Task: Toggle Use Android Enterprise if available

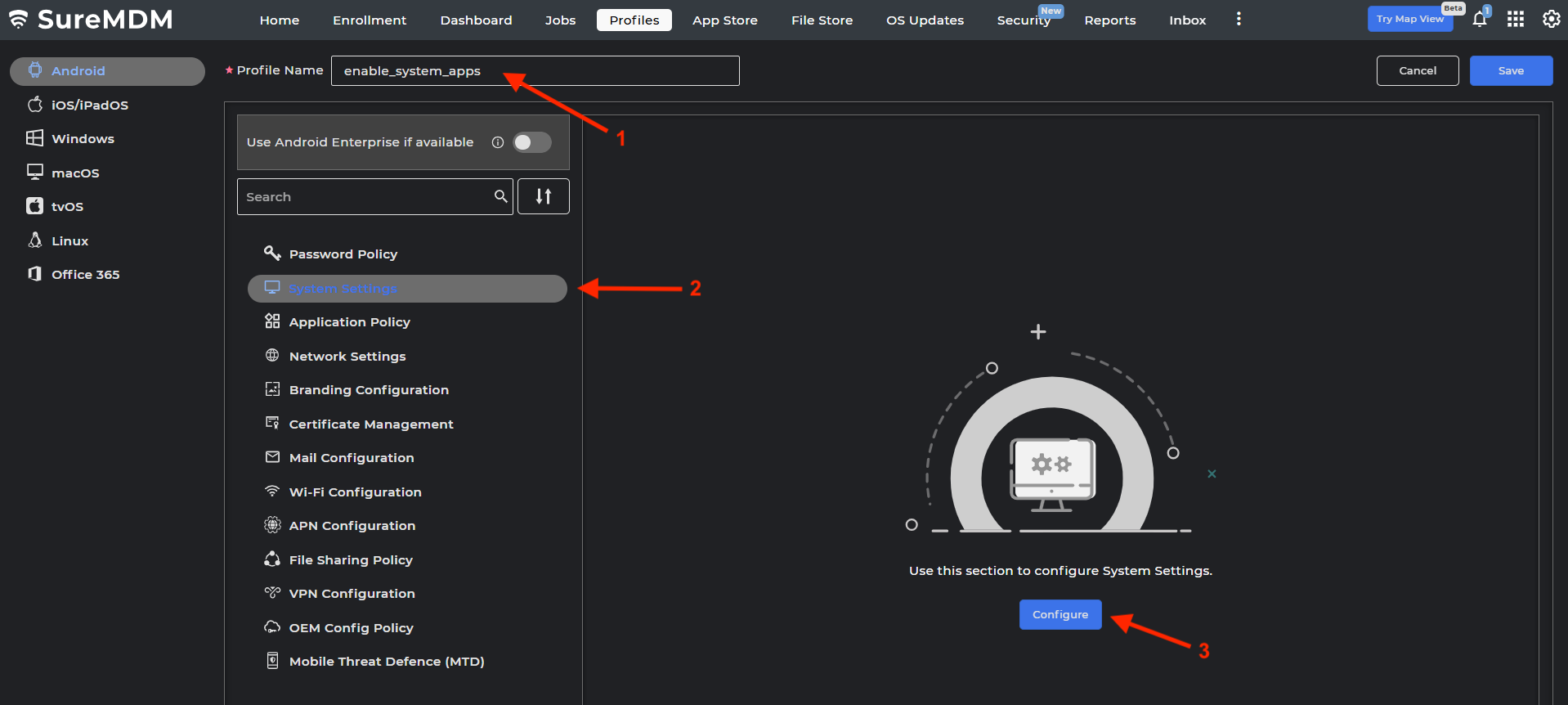Action: (531, 142)
